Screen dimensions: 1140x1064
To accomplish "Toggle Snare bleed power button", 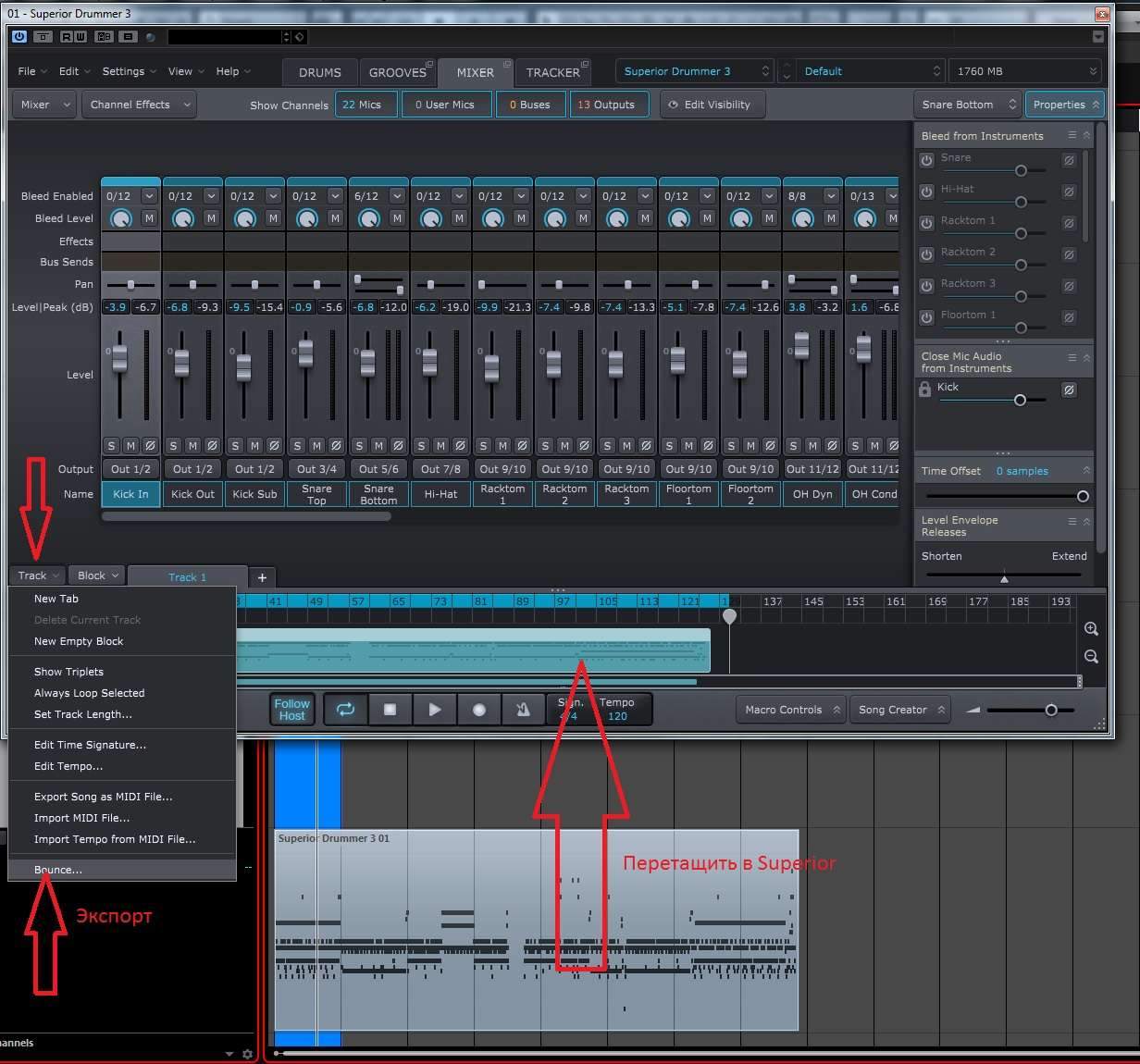I will point(926,160).
